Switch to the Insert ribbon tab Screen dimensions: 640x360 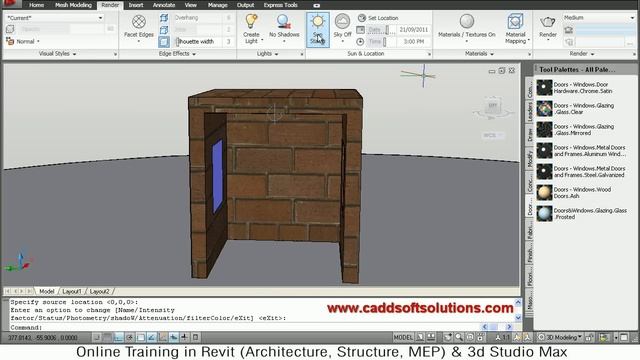point(136,5)
